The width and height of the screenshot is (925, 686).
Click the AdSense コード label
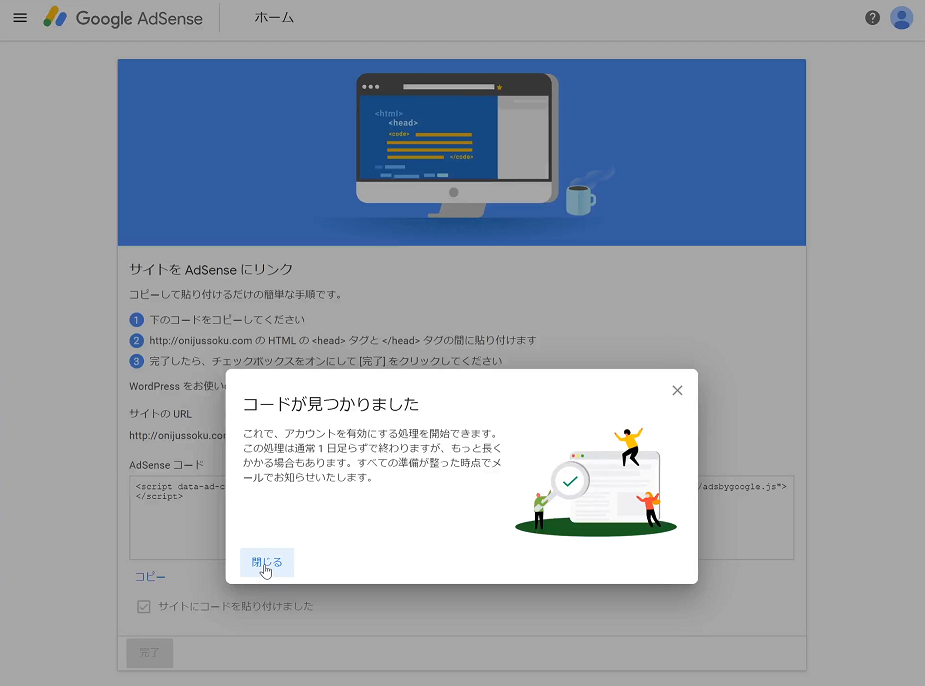[x=166, y=465]
